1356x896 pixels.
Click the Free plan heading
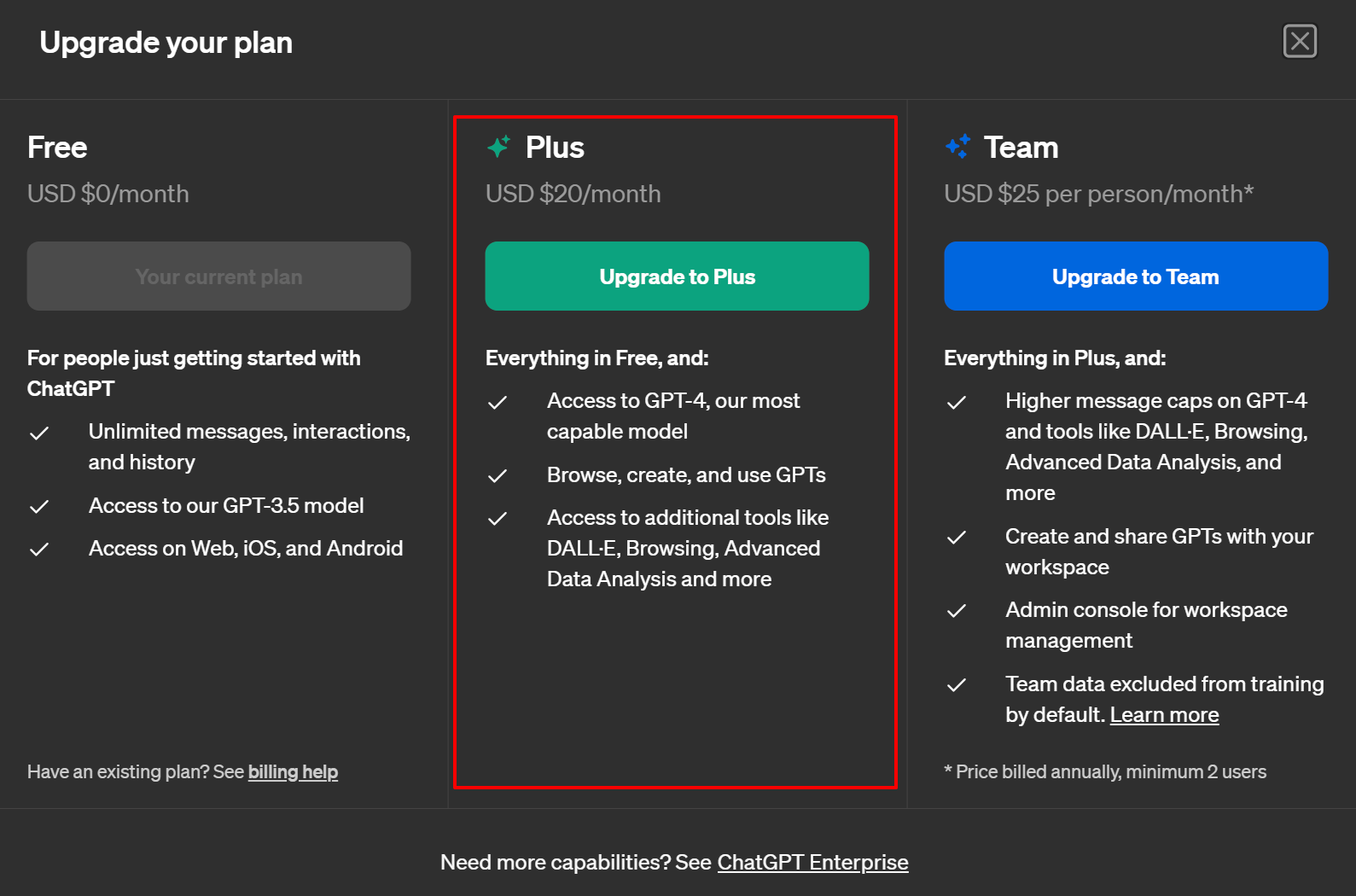(x=57, y=147)
